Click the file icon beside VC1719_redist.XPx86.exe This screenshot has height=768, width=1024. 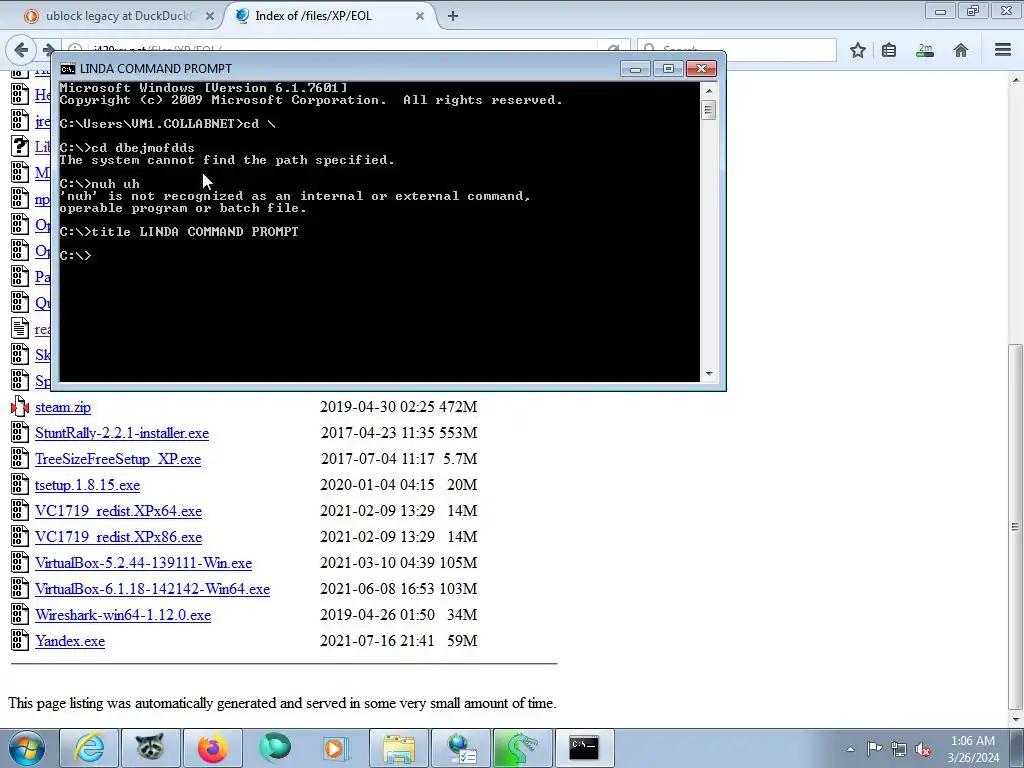(20, 537)
